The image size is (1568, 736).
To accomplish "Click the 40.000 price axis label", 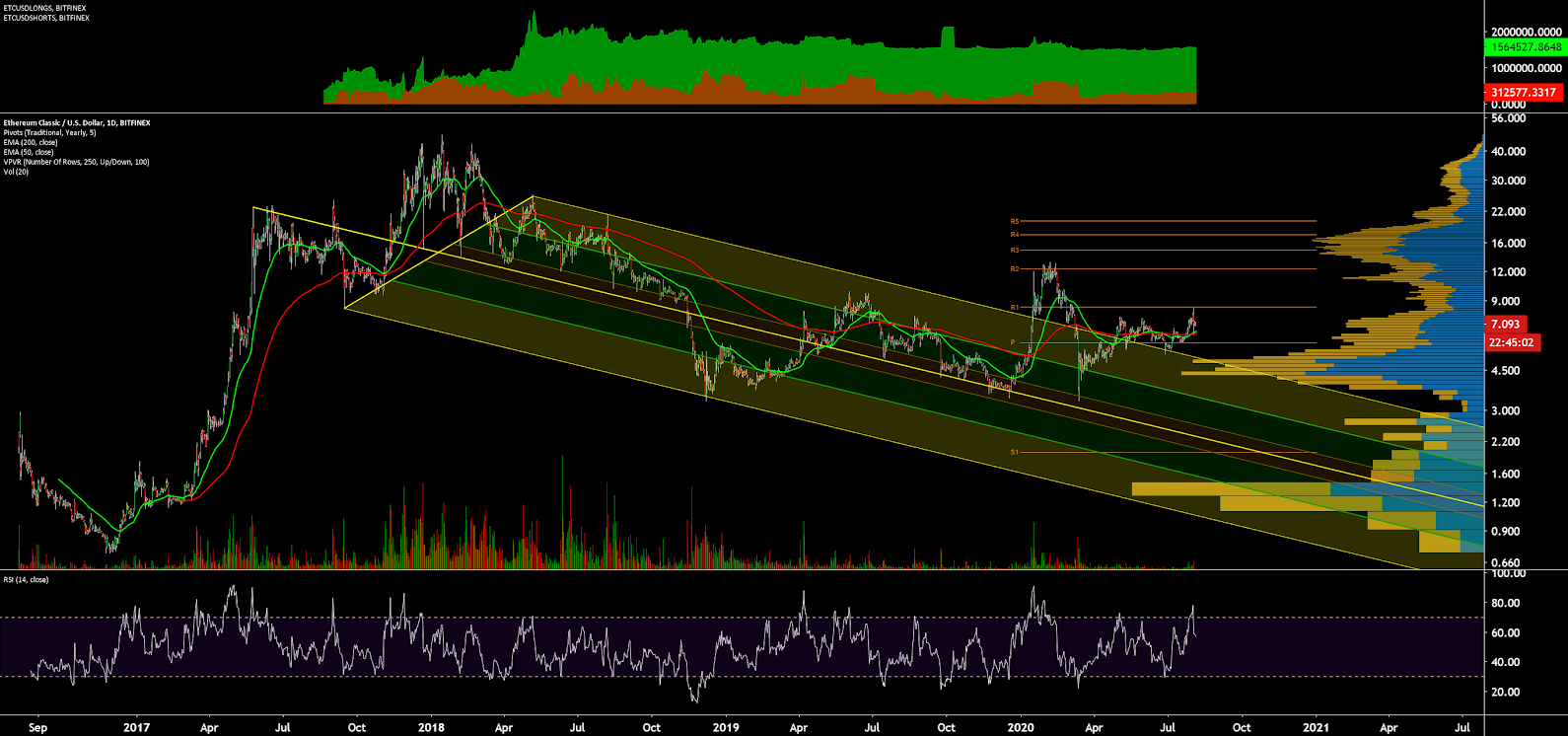I will click(1509, 151).
